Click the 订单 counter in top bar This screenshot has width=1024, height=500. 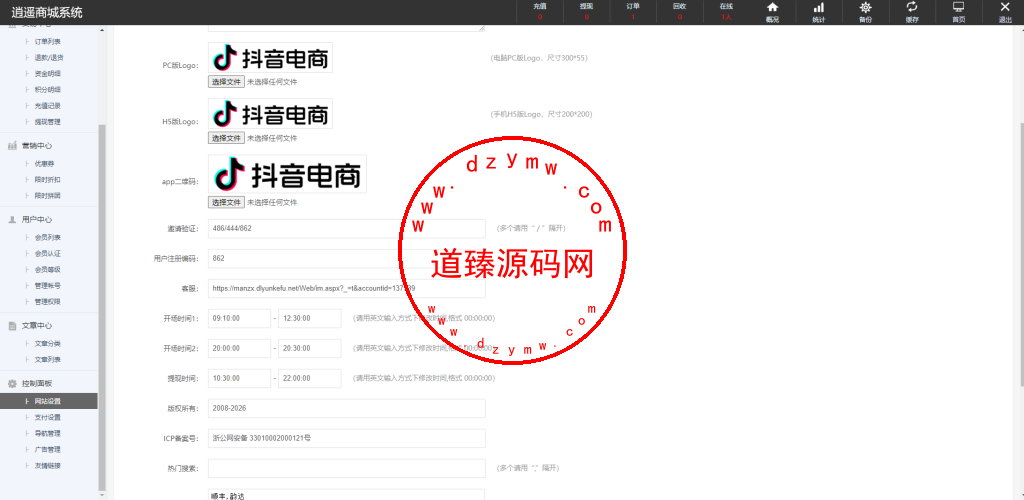(633, 11)
